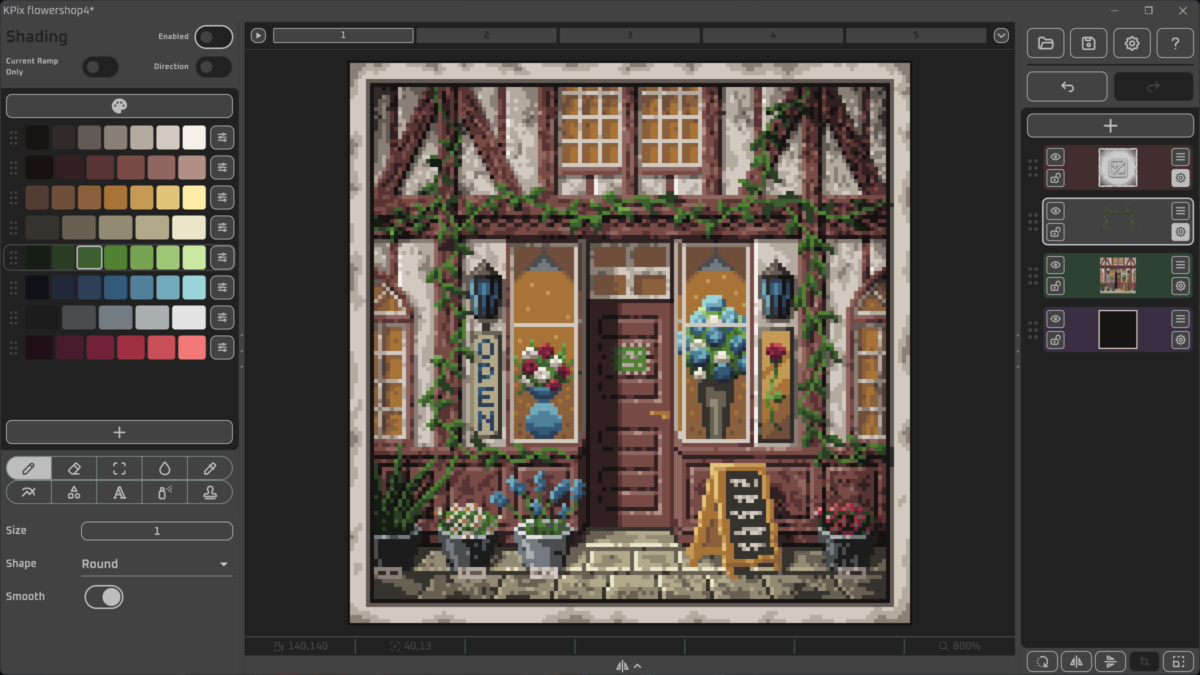Open the palette manager with the palette icon

(x=119, y=106)
